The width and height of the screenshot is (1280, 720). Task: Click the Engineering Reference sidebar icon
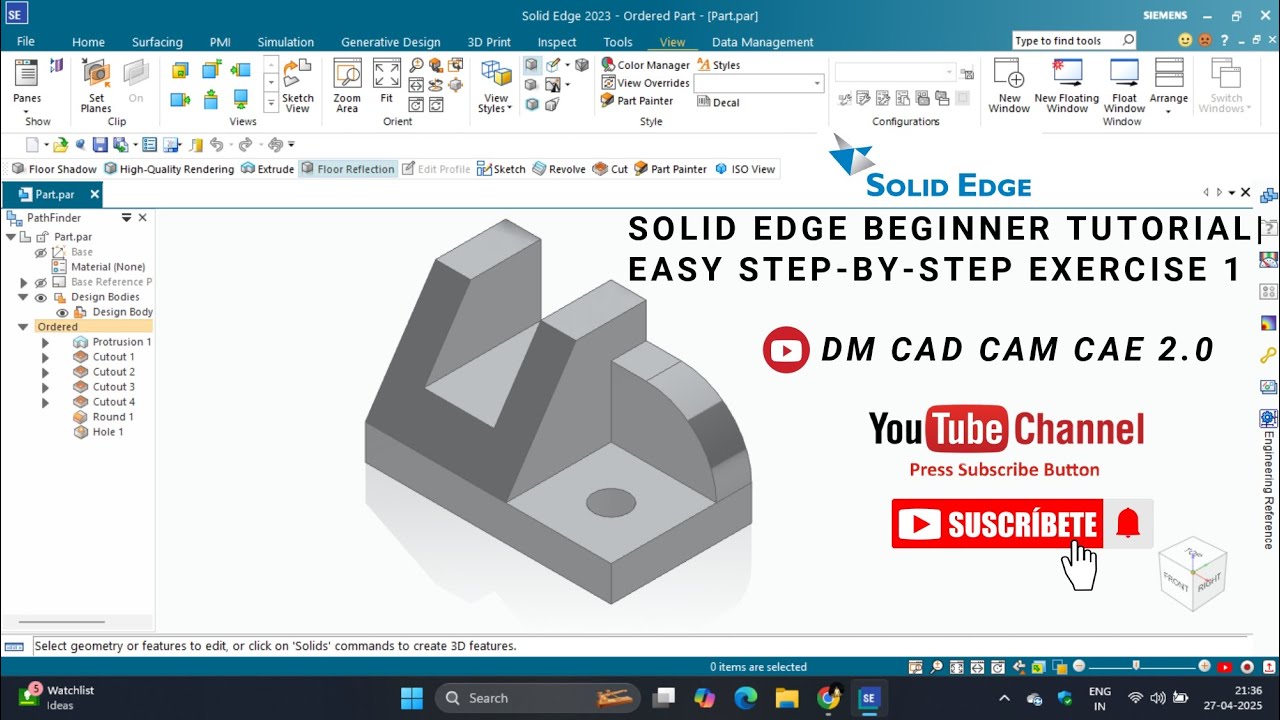tap(1268, 418)
